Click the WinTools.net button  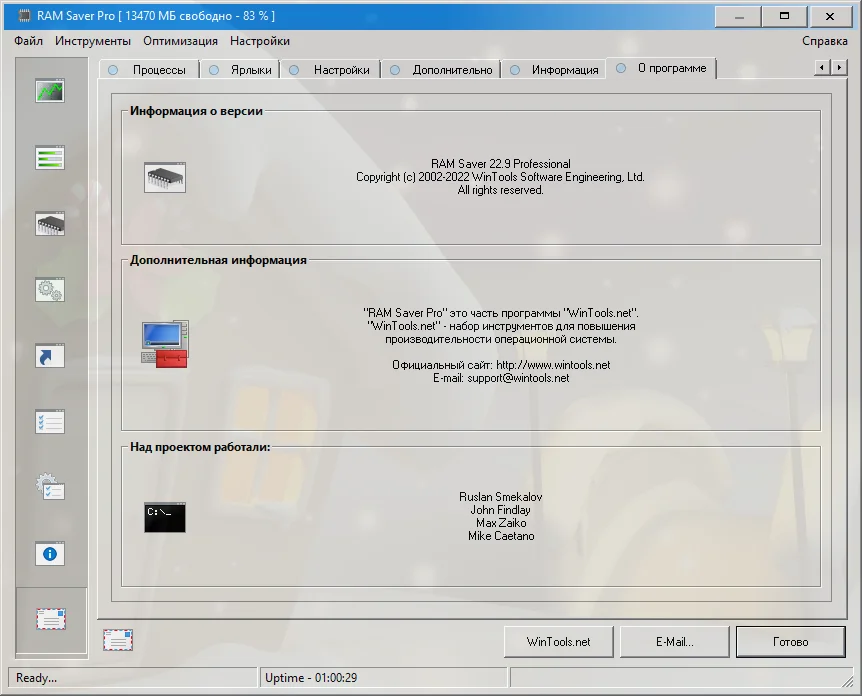coord(559,642)
